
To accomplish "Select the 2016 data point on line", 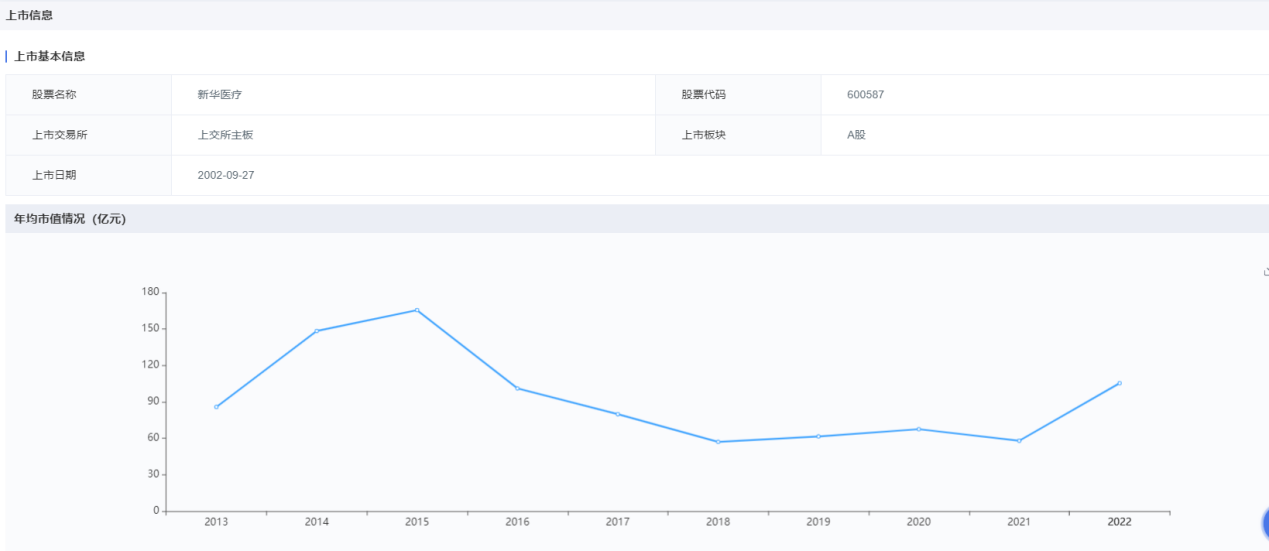I will click(517, 388).
